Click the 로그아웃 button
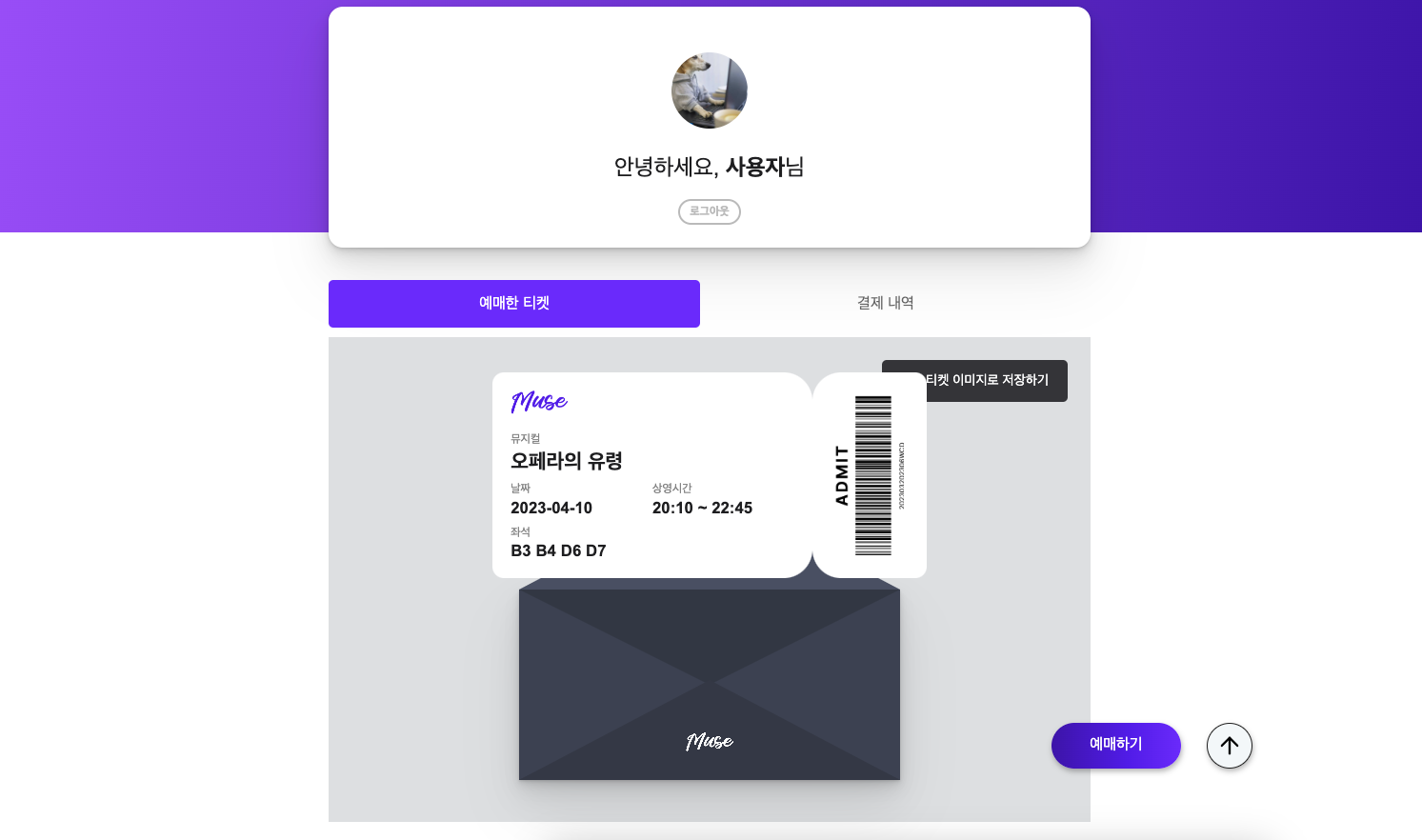Screen dimensions: 1422x840 point(709,211)
